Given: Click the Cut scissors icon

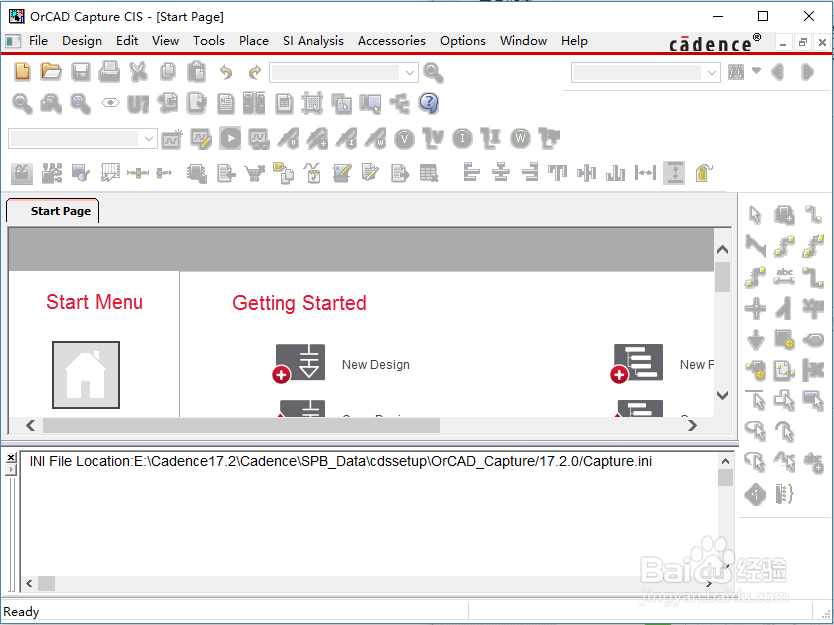Looking at the screenshot, I should pos(138,71).
